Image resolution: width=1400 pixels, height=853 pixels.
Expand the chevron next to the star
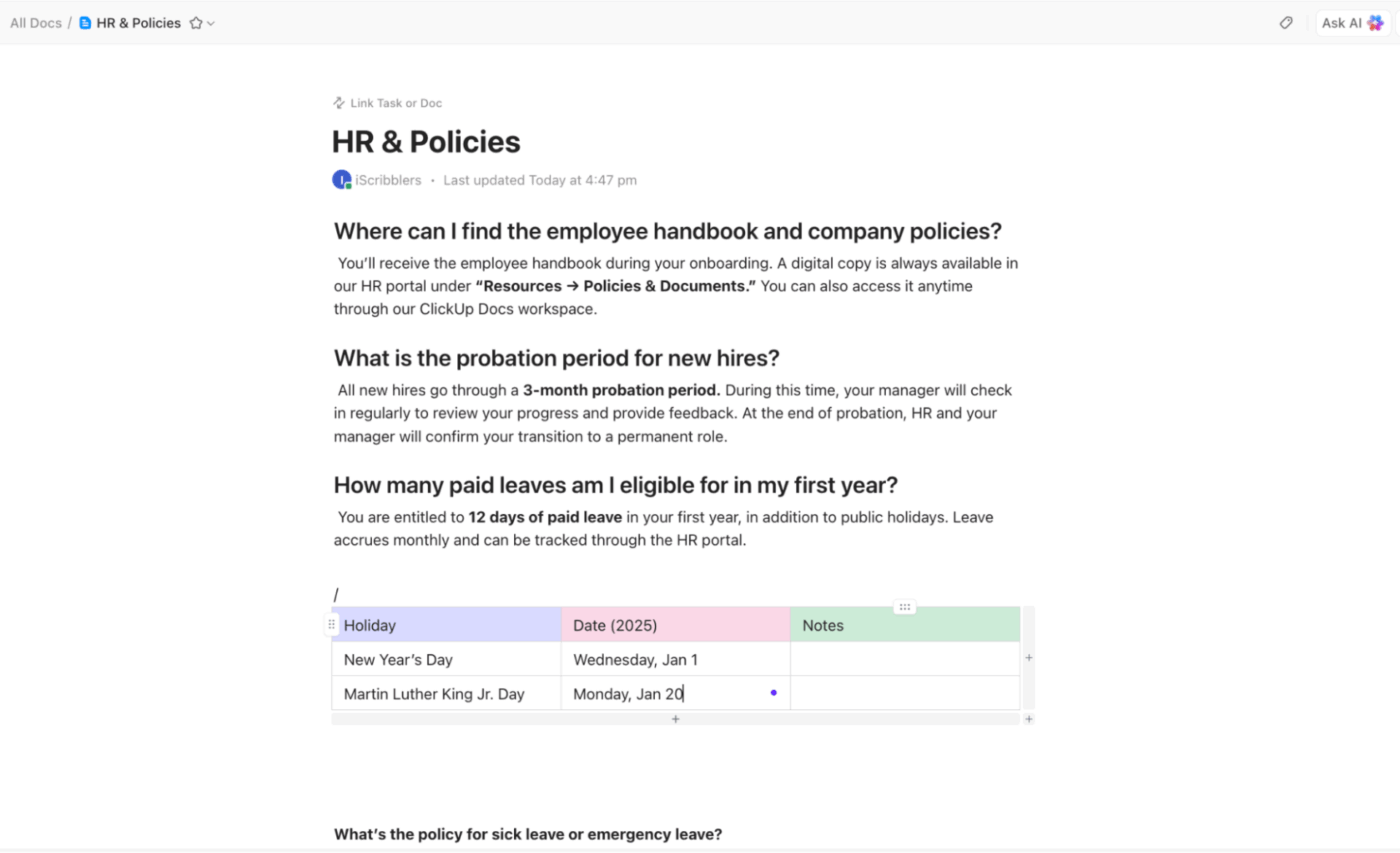(211, 23)
